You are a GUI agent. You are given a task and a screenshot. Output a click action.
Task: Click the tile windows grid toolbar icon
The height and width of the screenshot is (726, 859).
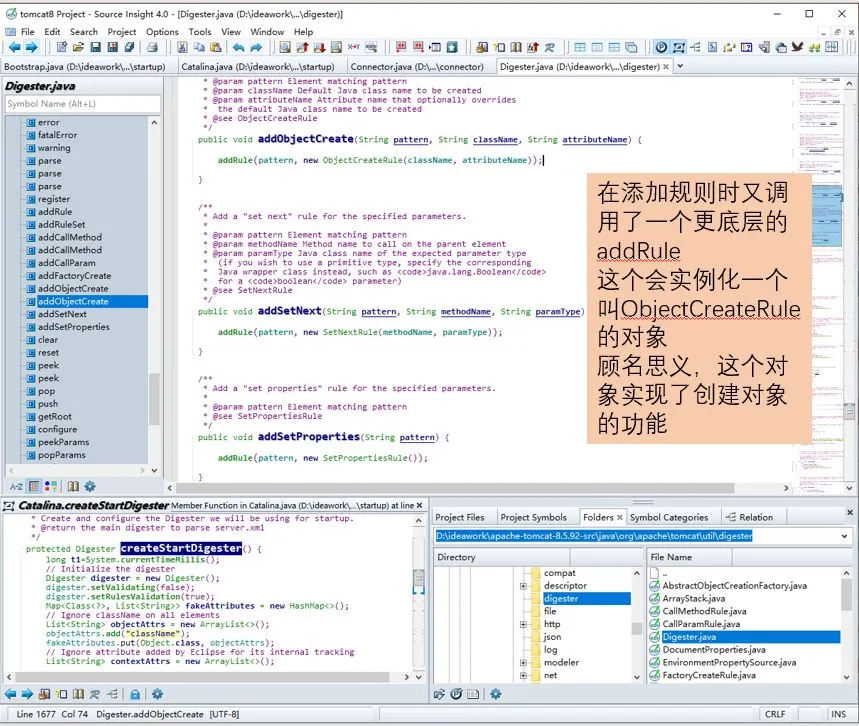click(580, 48)
